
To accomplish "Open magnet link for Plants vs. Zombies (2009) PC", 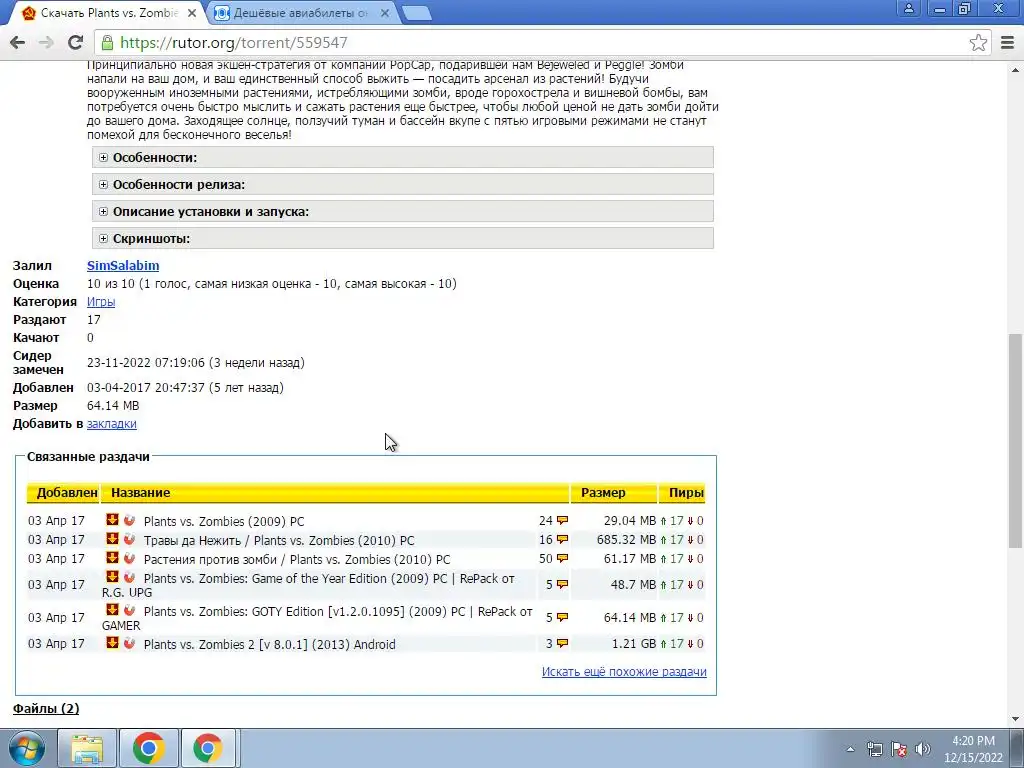I will 129,520.
